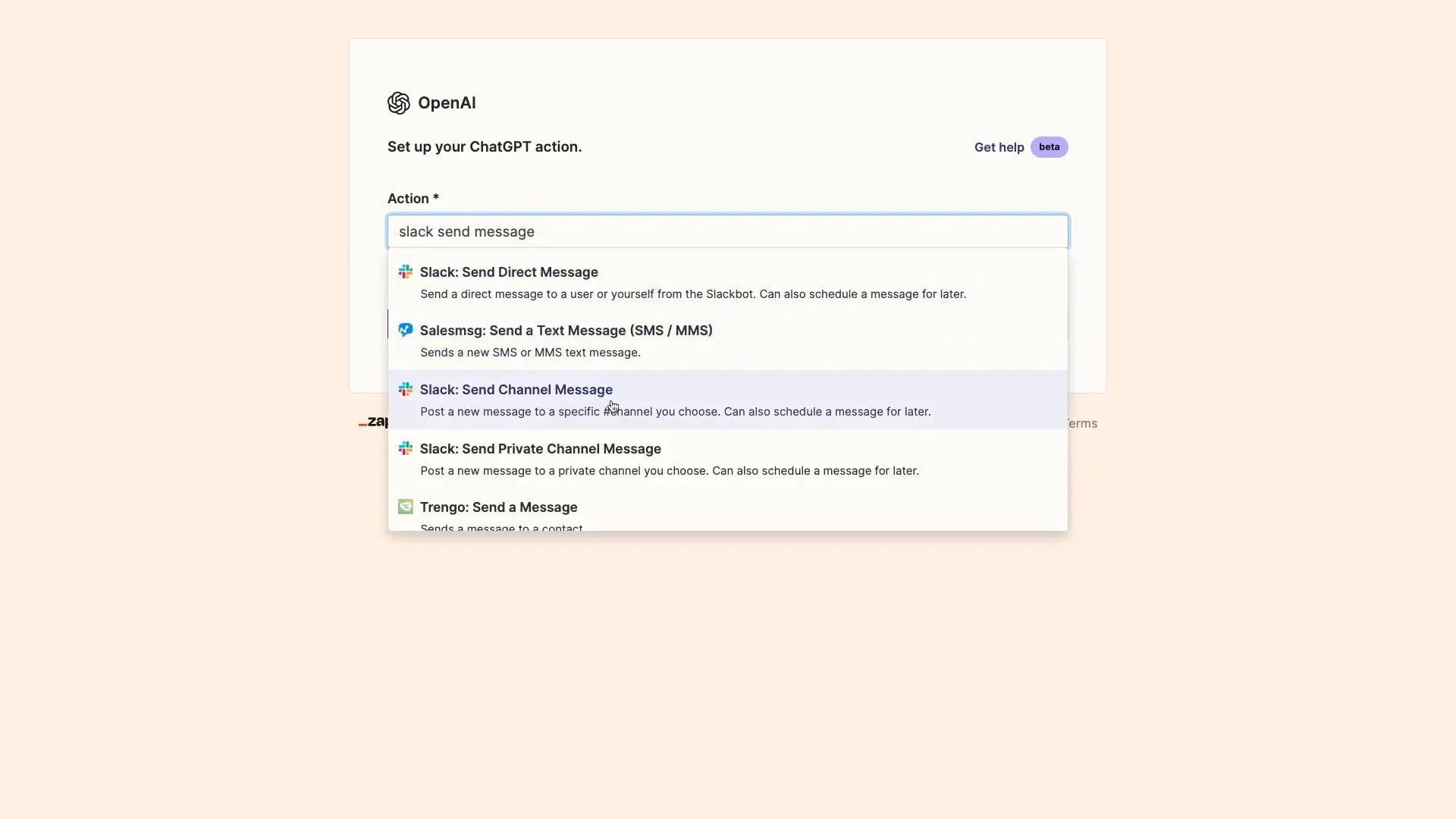
Task: Click the OpenAI title text
Action: [x=447, y=103]
